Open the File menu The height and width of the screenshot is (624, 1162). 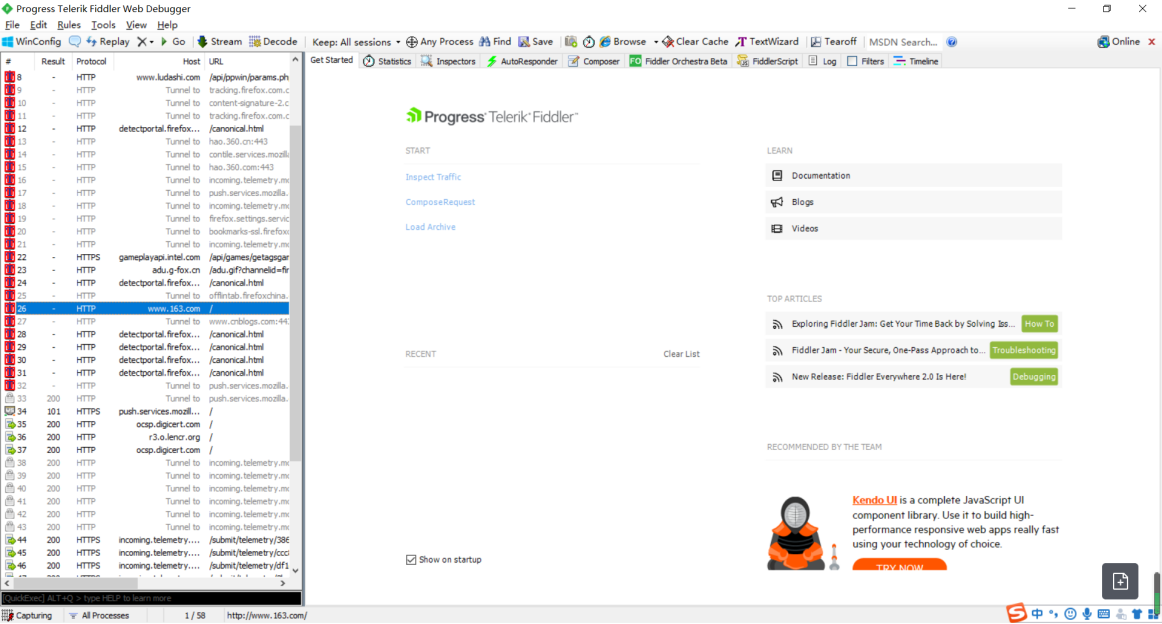pos(13,25)
